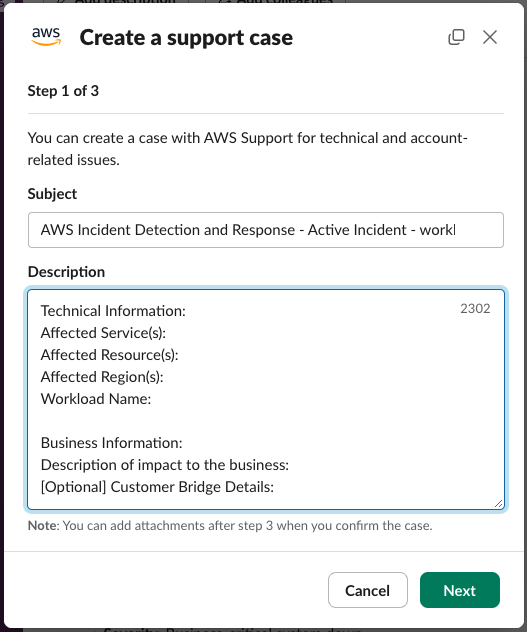The height and width of the screenshot is (632, 527).
Task: Focus the Subject input field
Action: (x=266, y=230)
